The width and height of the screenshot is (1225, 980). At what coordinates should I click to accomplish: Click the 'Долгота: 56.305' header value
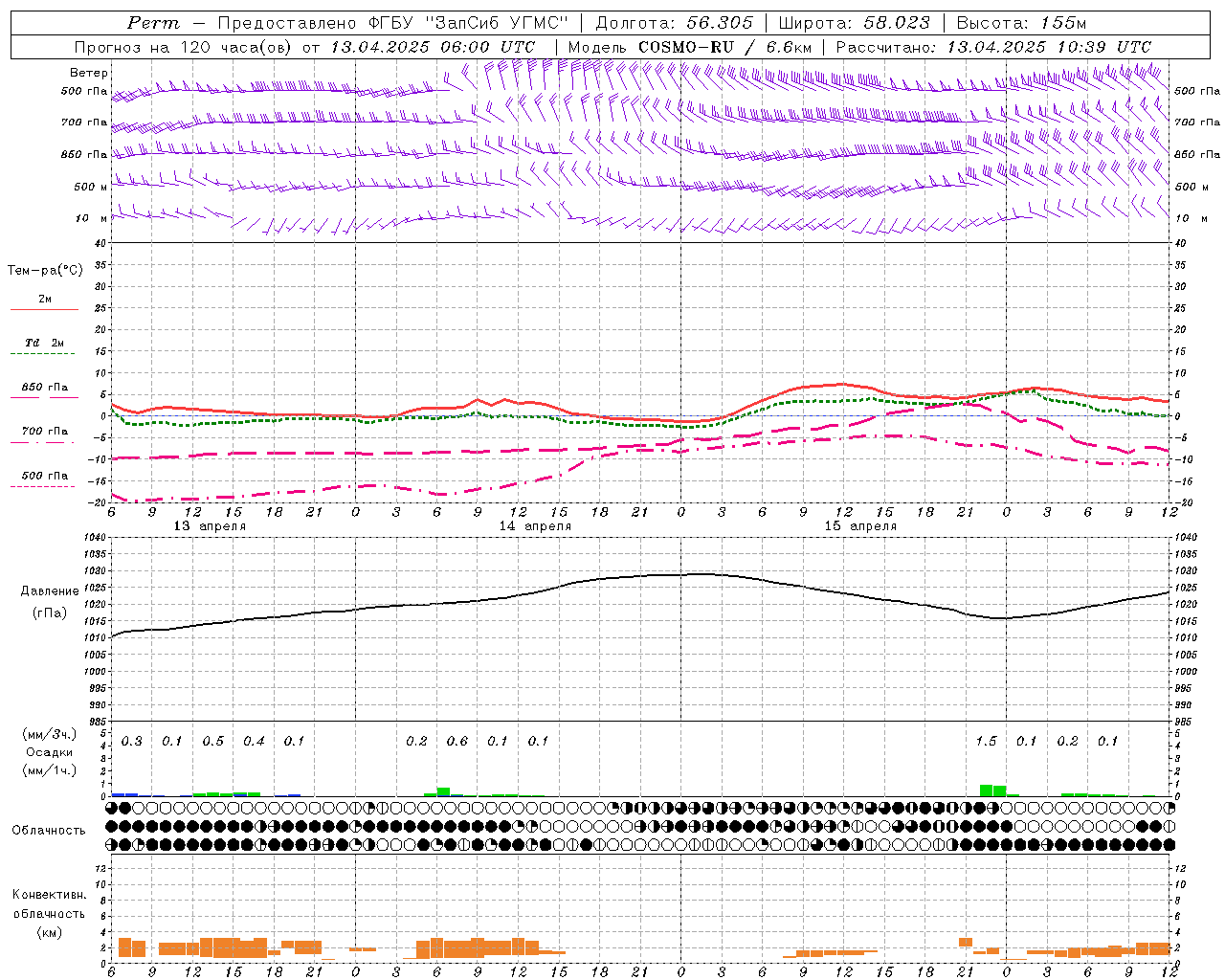tap(674, 23)
